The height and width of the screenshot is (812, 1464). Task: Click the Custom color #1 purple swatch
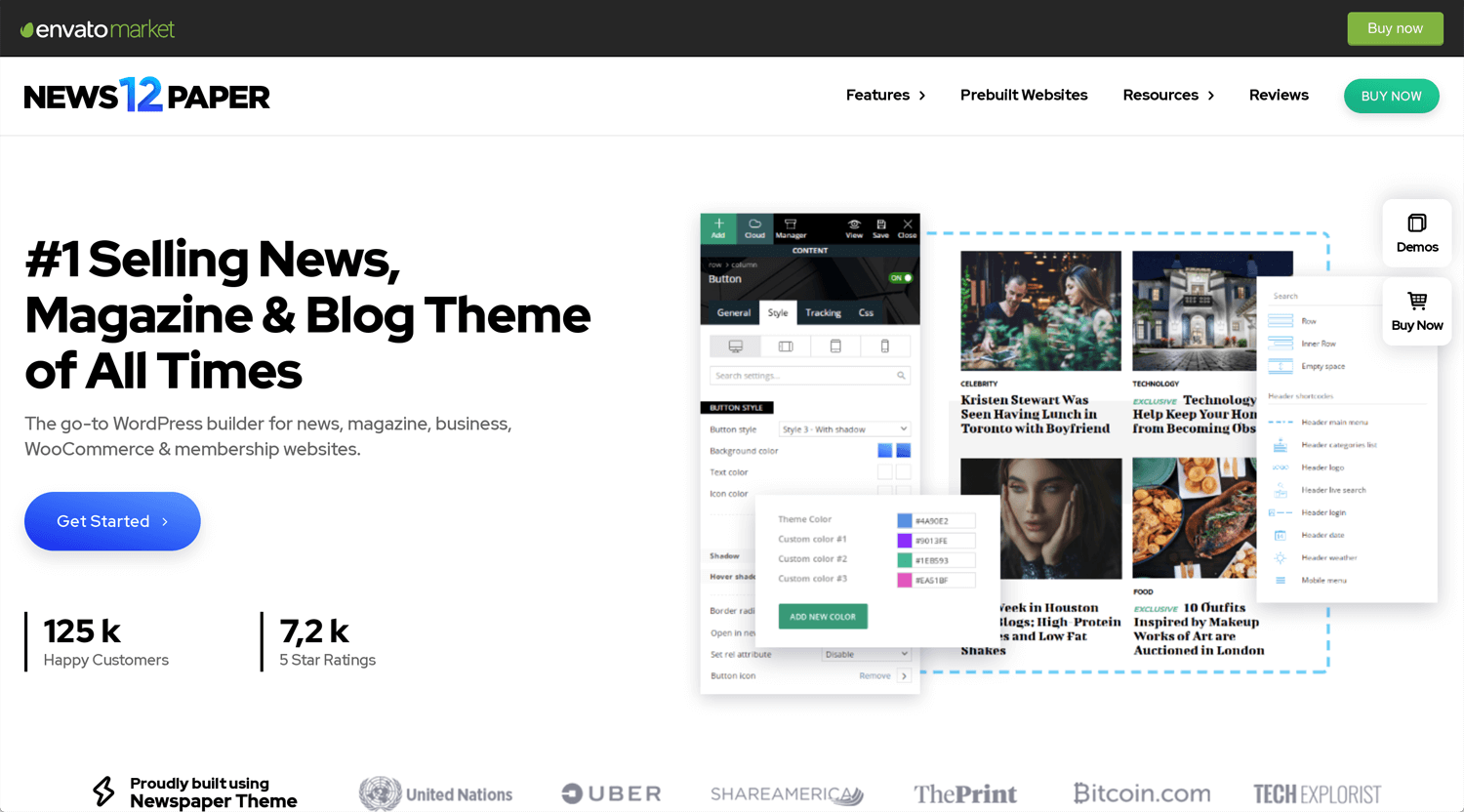pos(904,540)
